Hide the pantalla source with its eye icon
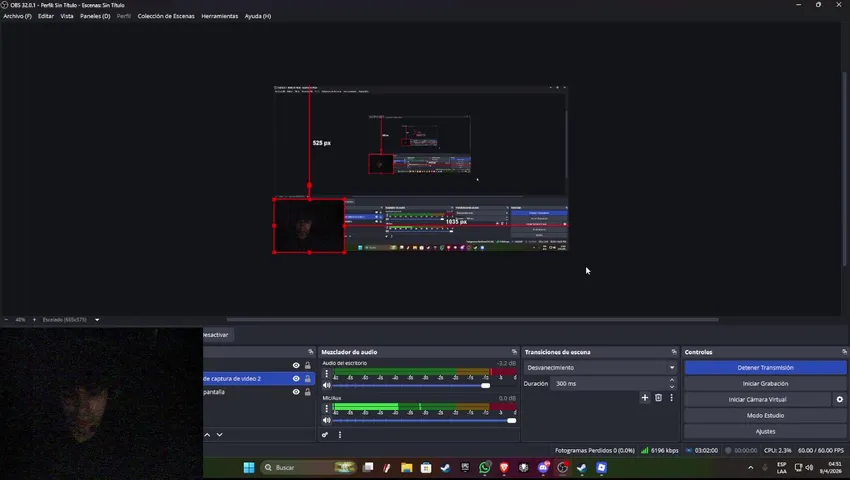850x480 pixels. click(x=296, y=392)
